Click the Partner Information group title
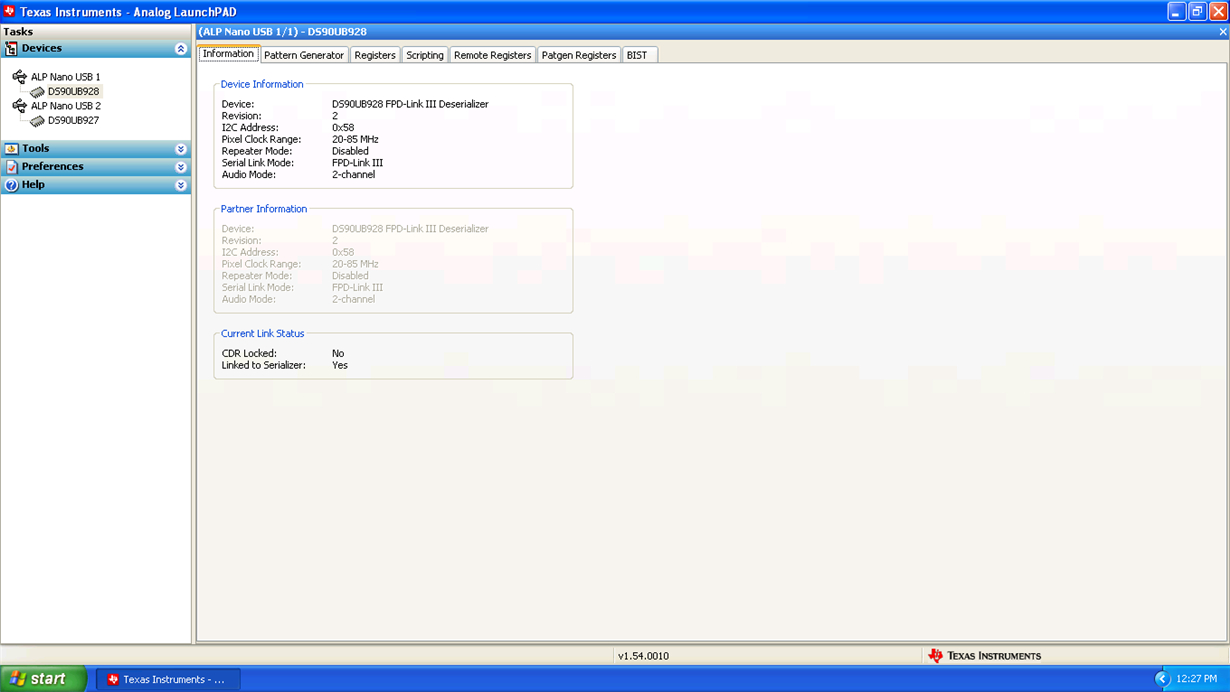This screenshot has width=1230, height=692. click(264, 210)
